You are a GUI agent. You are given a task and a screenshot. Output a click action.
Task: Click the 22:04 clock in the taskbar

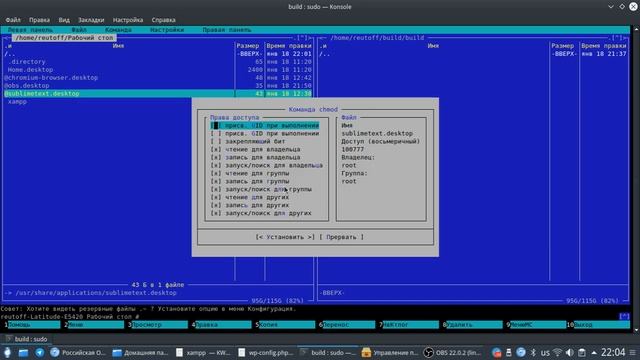[613, 352]
